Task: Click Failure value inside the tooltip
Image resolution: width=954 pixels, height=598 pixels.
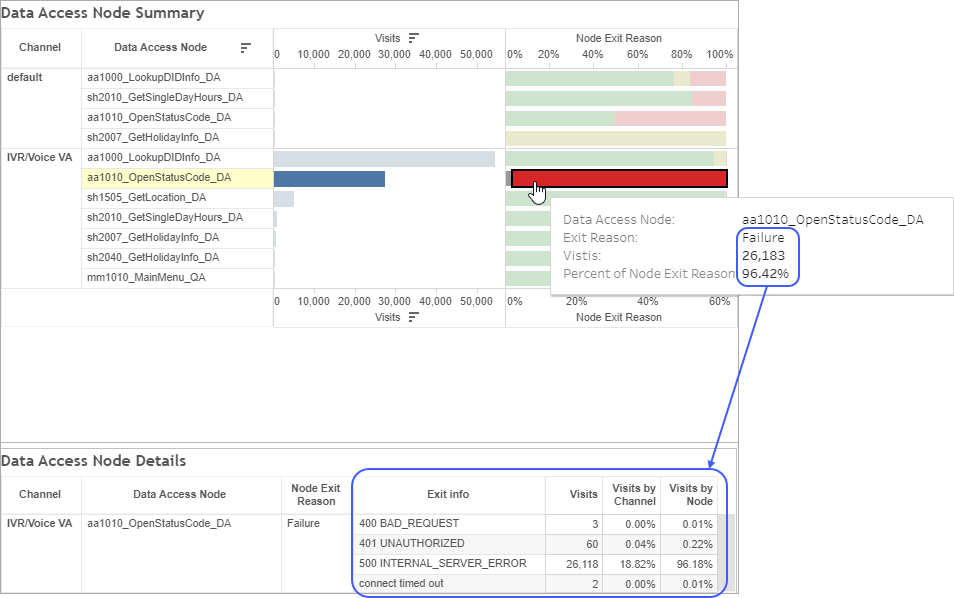Action: pos(761,237)
